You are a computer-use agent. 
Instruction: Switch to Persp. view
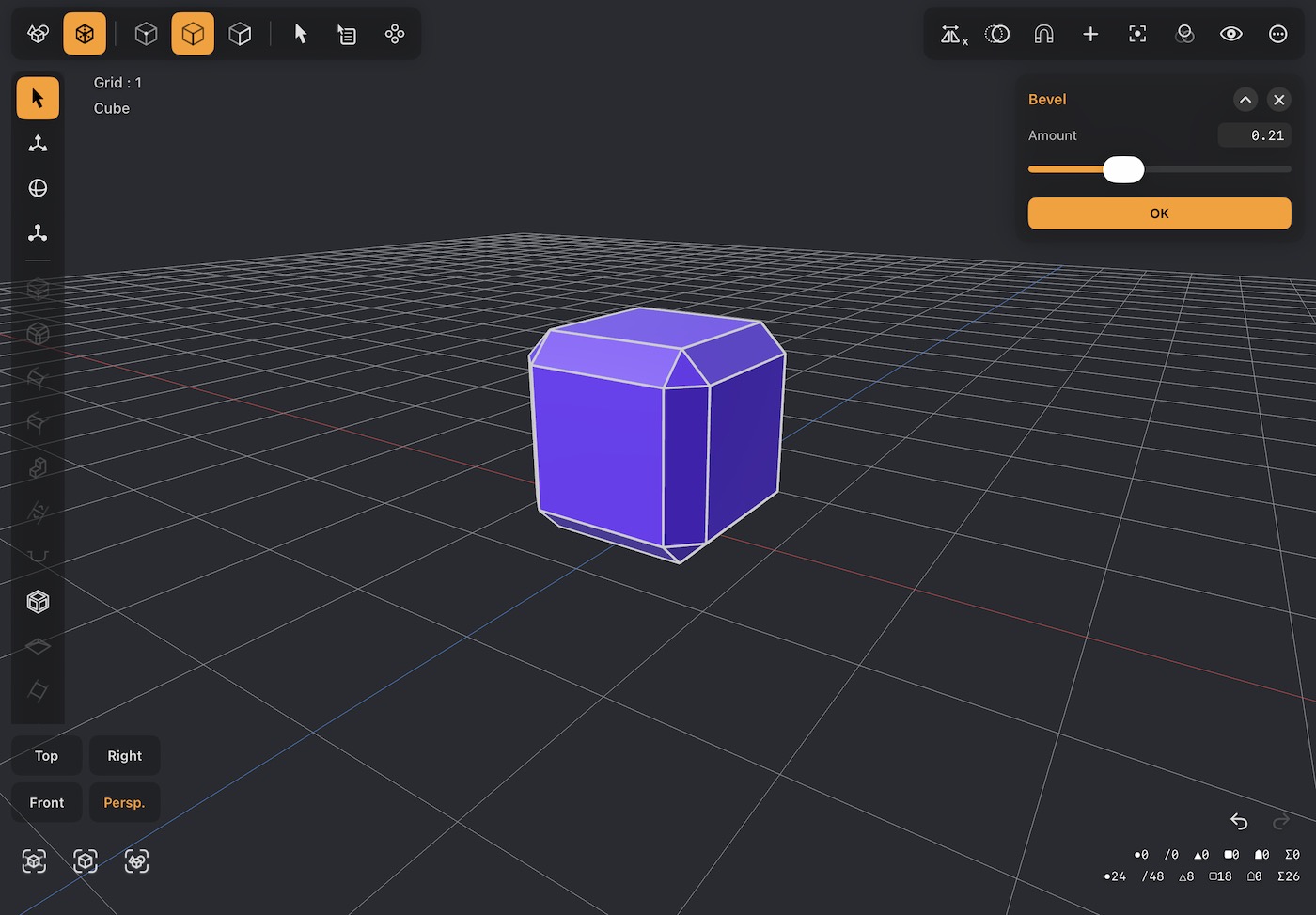(124, 803)
